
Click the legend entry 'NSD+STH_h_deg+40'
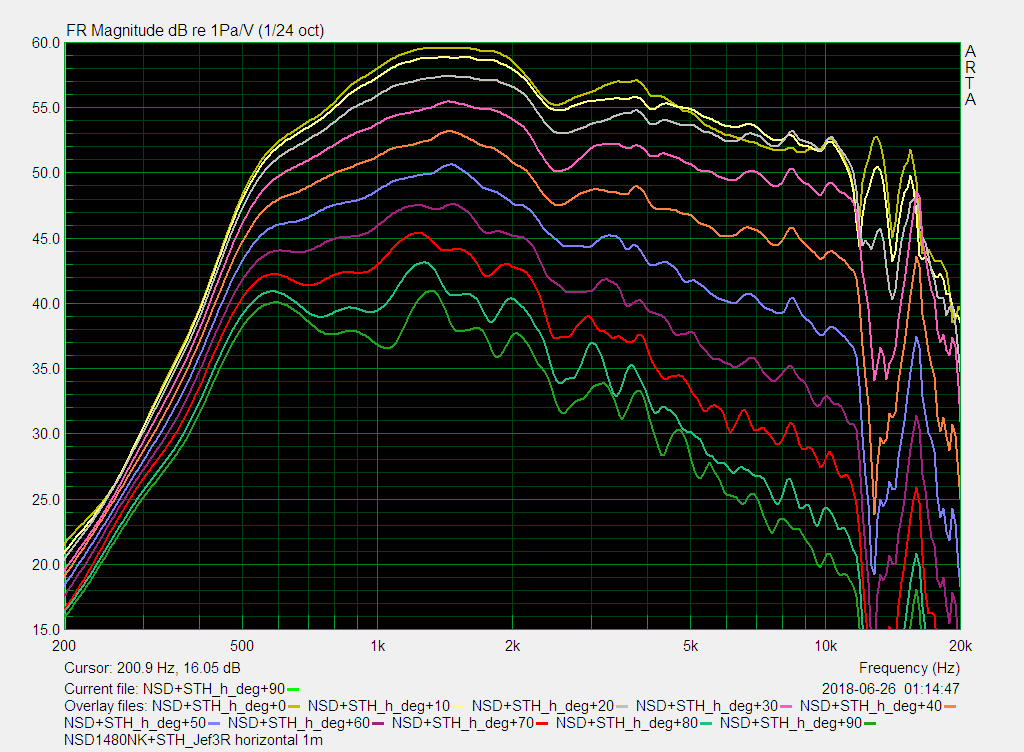coord(871,706)
